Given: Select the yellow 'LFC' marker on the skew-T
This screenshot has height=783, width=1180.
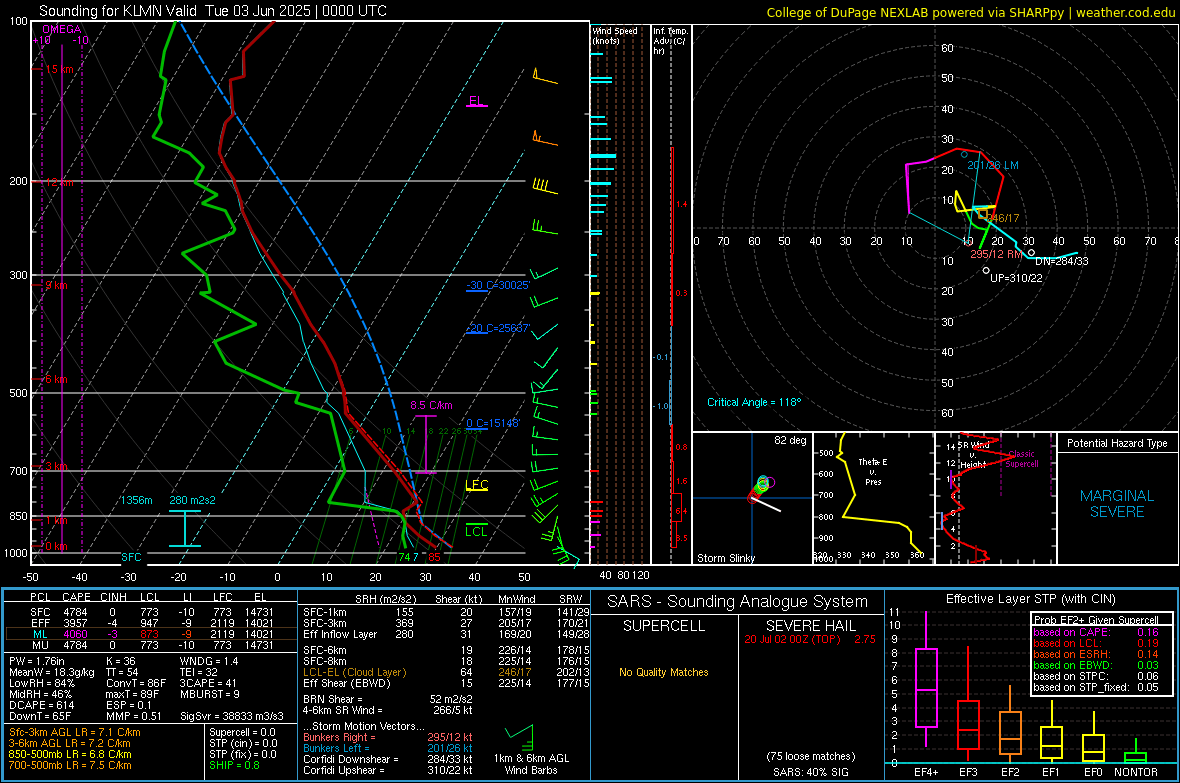Looking at the screenshot, I should tap(476, 485).
